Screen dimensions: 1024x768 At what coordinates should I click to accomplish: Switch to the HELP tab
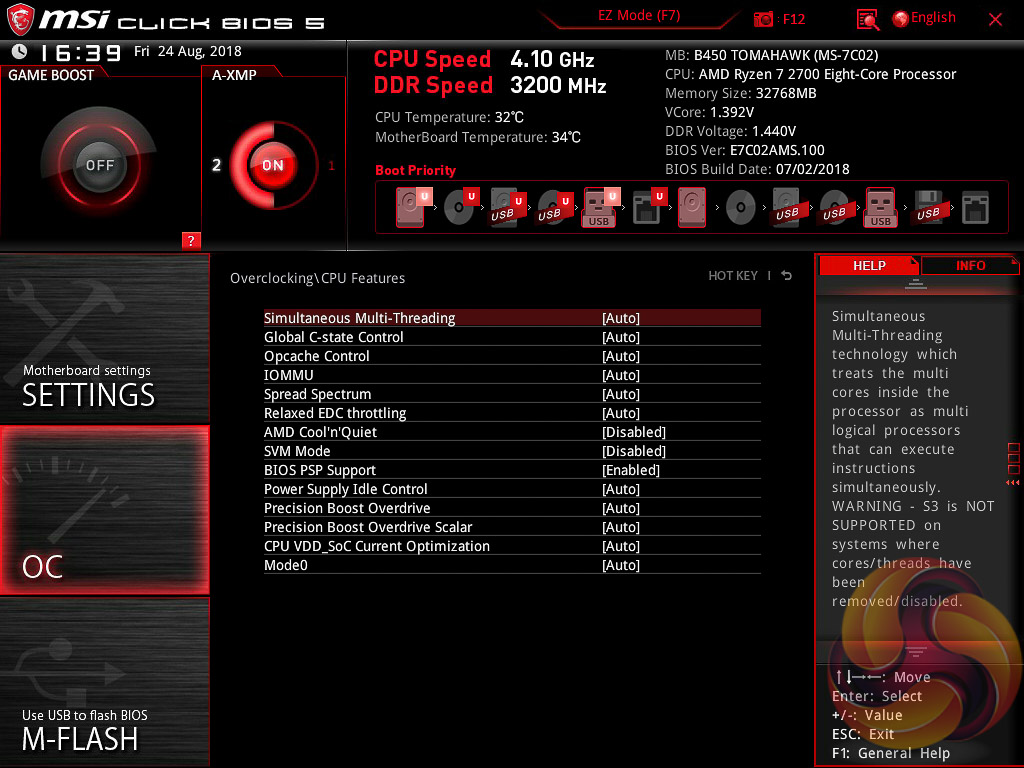(869, 265)
